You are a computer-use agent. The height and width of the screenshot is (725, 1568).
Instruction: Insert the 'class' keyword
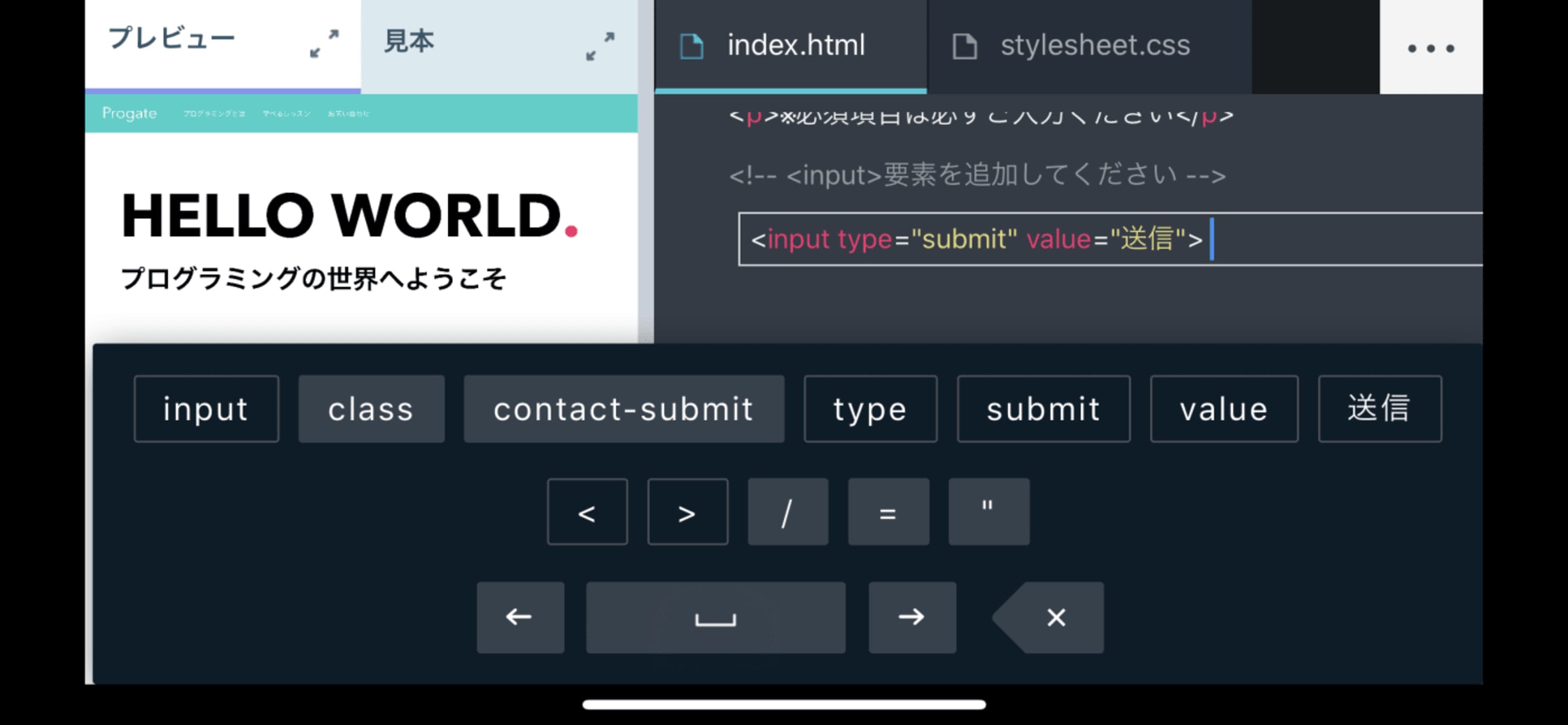(371, 409)
